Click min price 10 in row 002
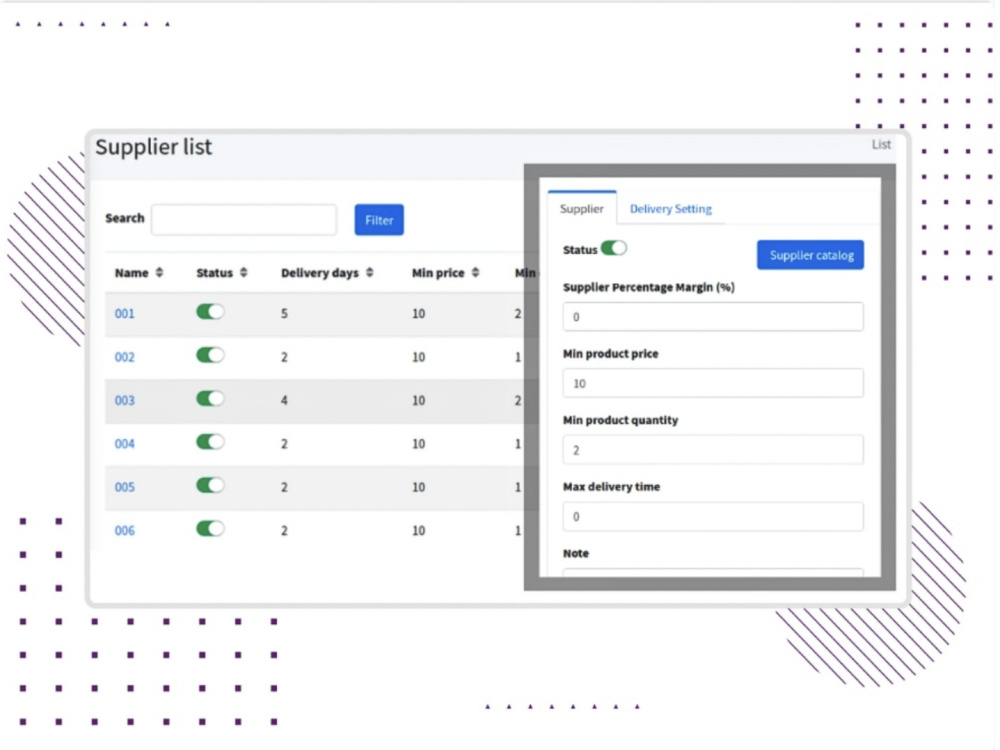The height and width of the screenshot is (750, 1000). click(x=418, y=357)
